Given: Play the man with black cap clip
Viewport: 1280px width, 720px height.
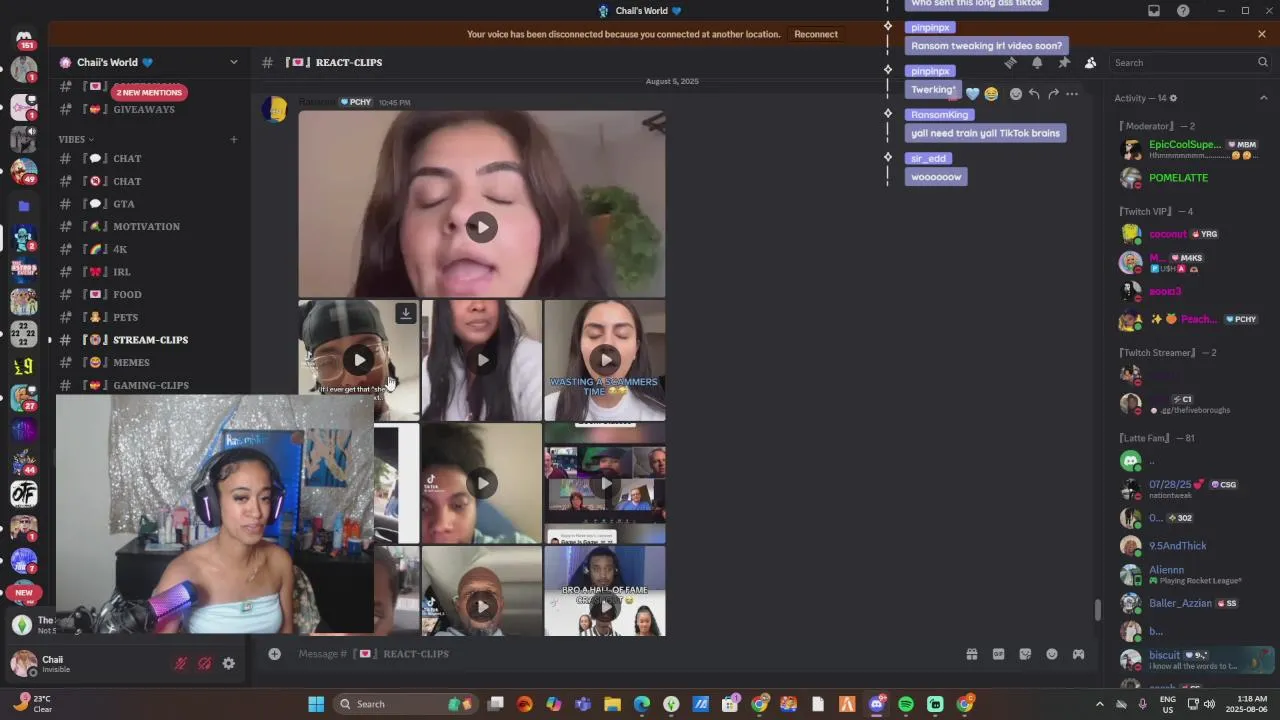Looking at the screenshot, I should pos(359,360).
